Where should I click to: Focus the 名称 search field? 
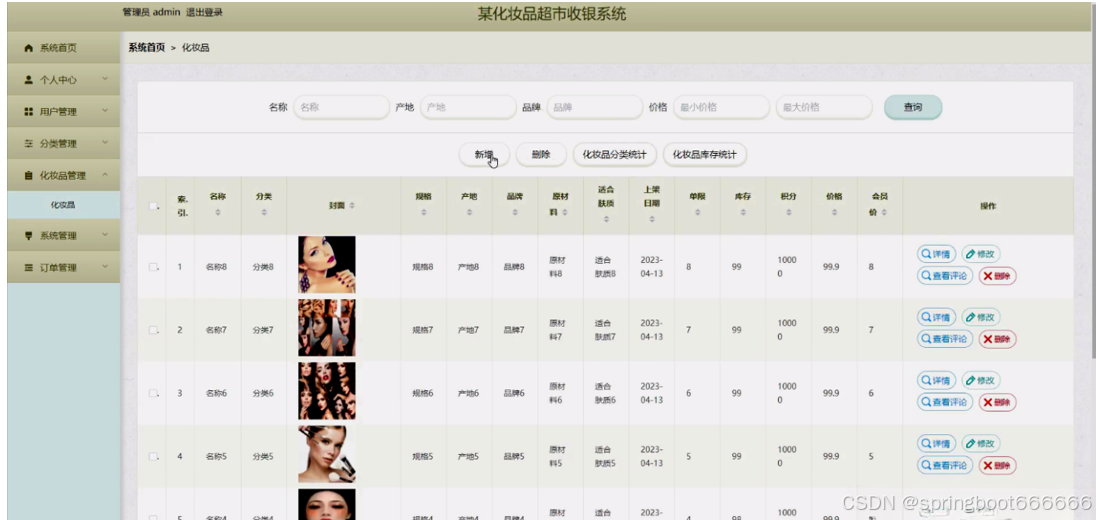(x=341, y=108)
